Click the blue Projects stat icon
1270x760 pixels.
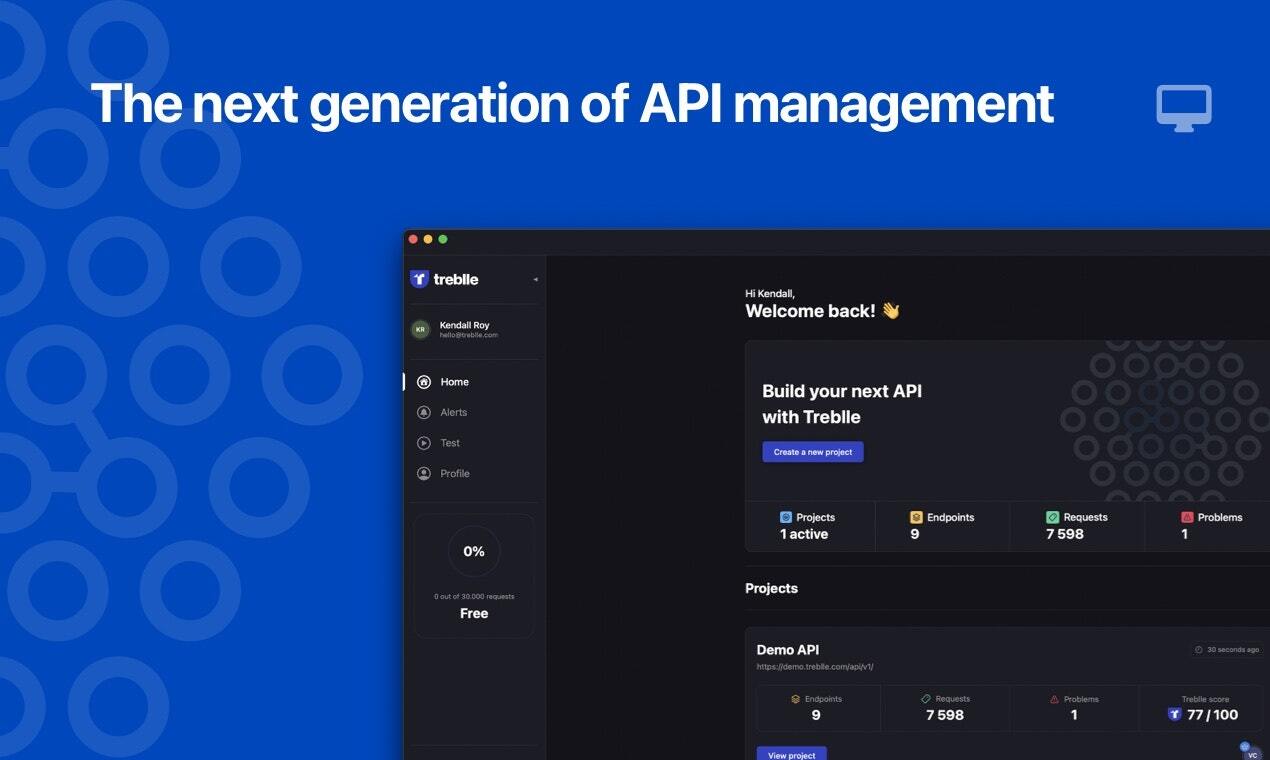click(x=786, y=517)
